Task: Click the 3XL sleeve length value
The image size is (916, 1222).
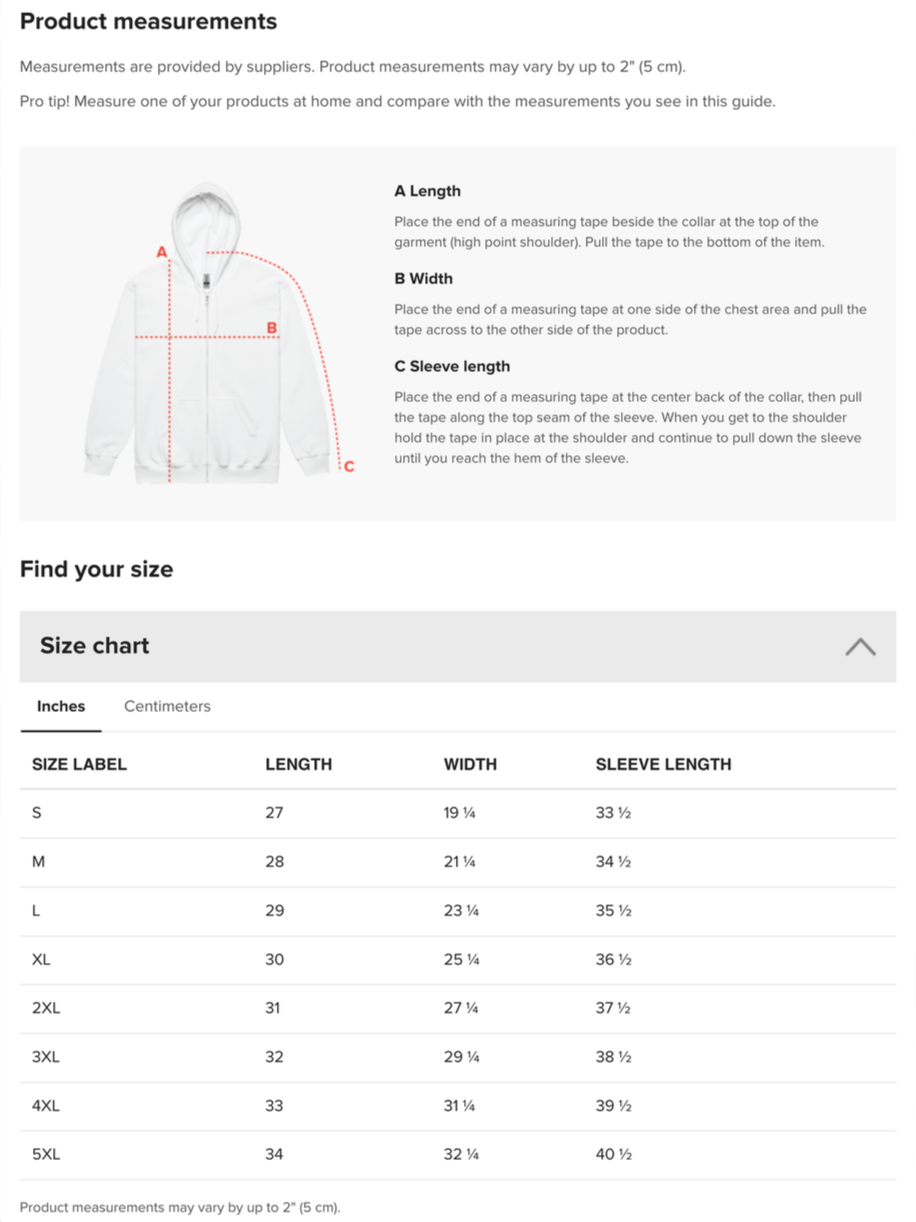Action: tap(613, 1057)
